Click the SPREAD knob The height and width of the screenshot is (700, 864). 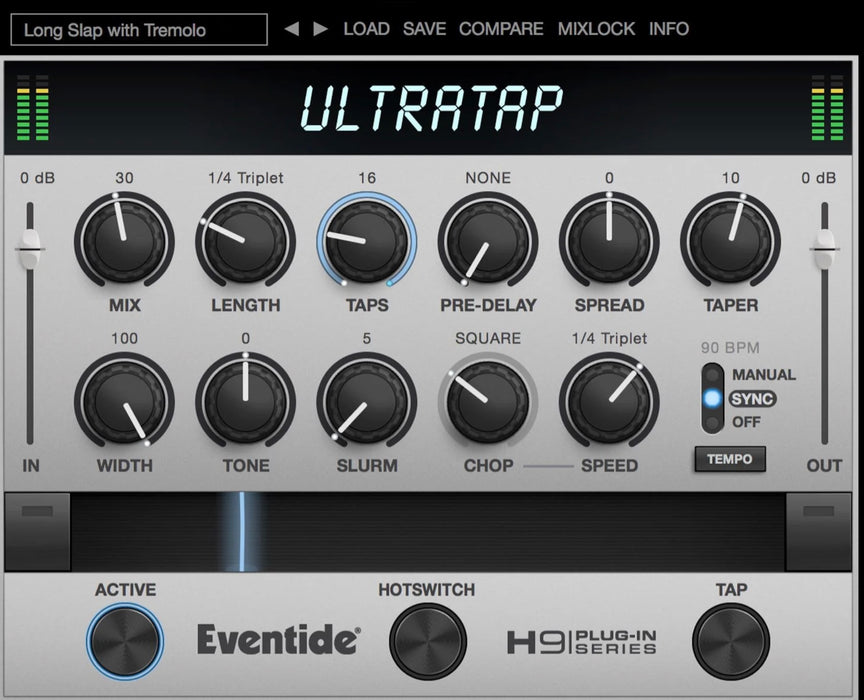pos(609,240)
